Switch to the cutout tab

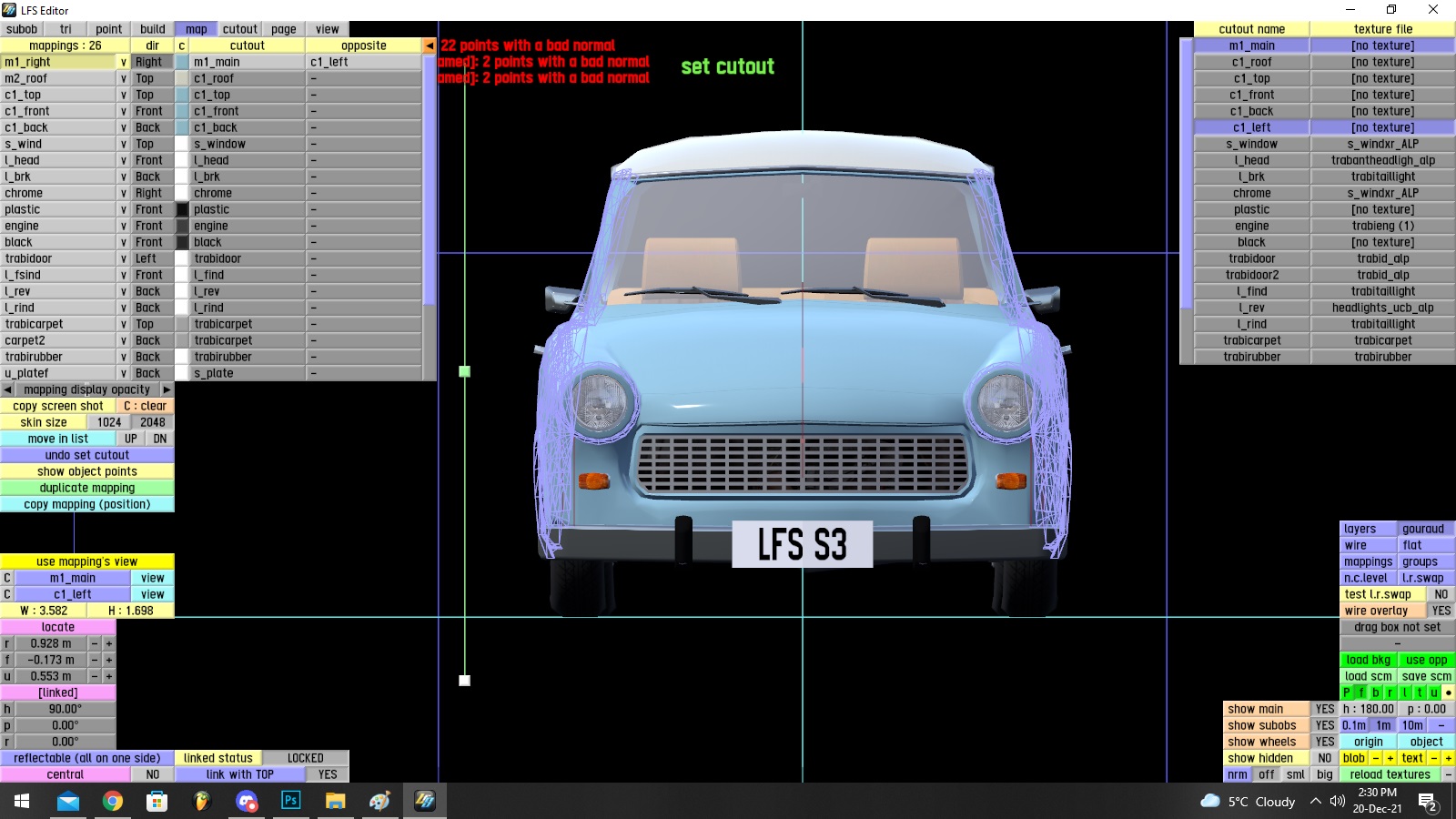[x=240, y=29]
